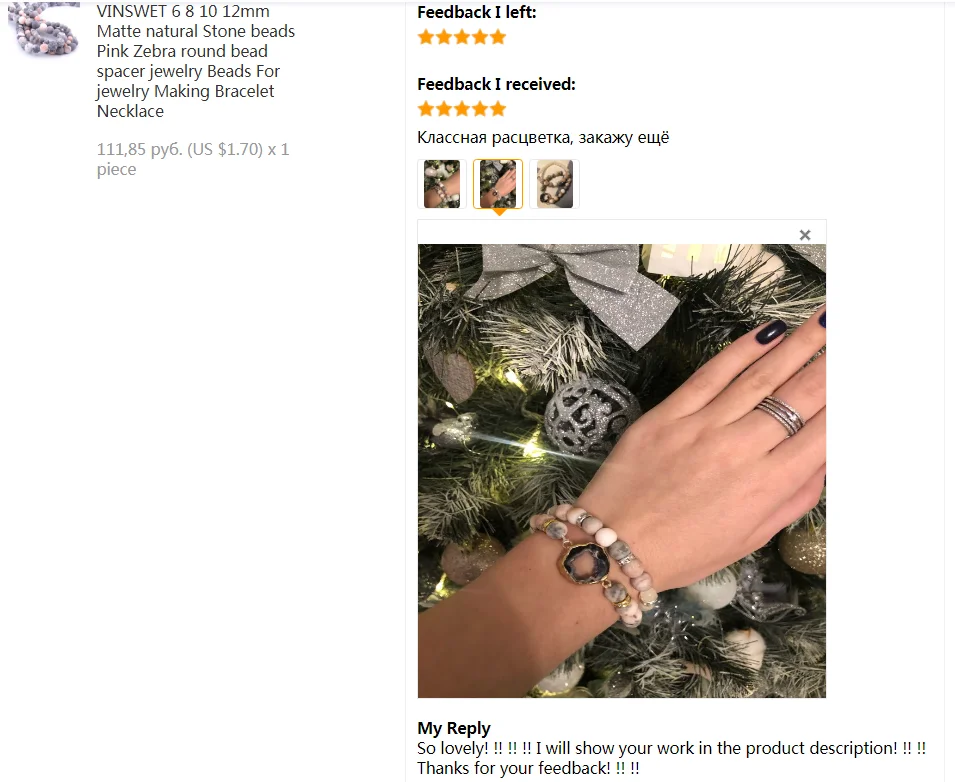Click first star under Feedback I left
The height and width of the screenshot is (782, 955).
click(426, 37)
